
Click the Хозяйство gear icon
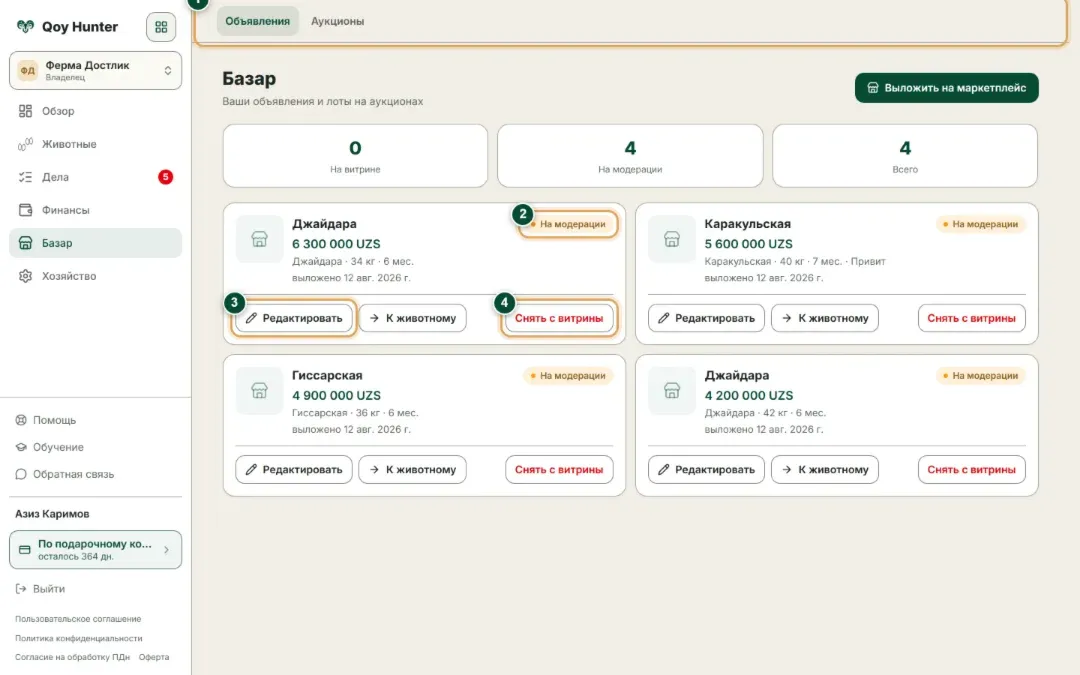tap(25, 276)
